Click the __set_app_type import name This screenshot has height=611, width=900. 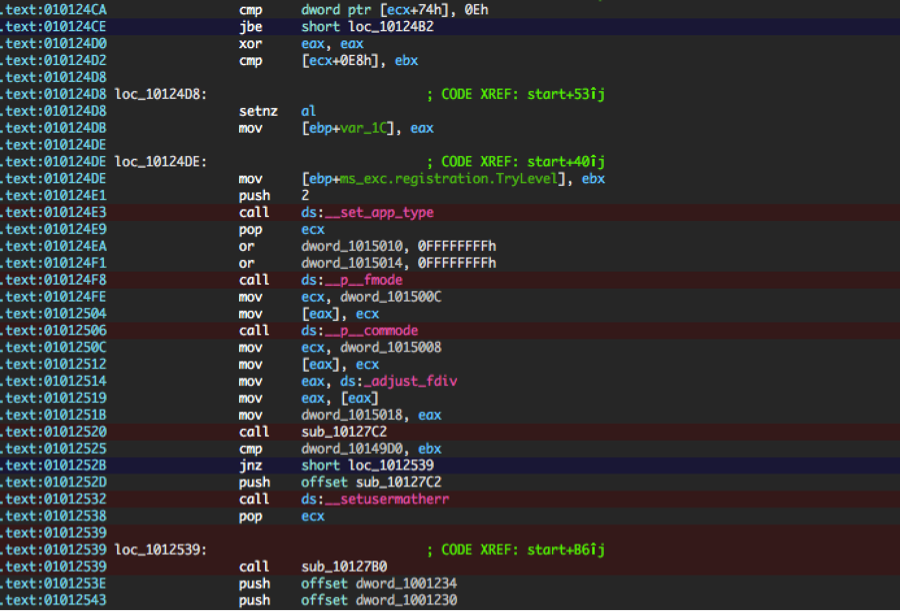coord(379,212)
